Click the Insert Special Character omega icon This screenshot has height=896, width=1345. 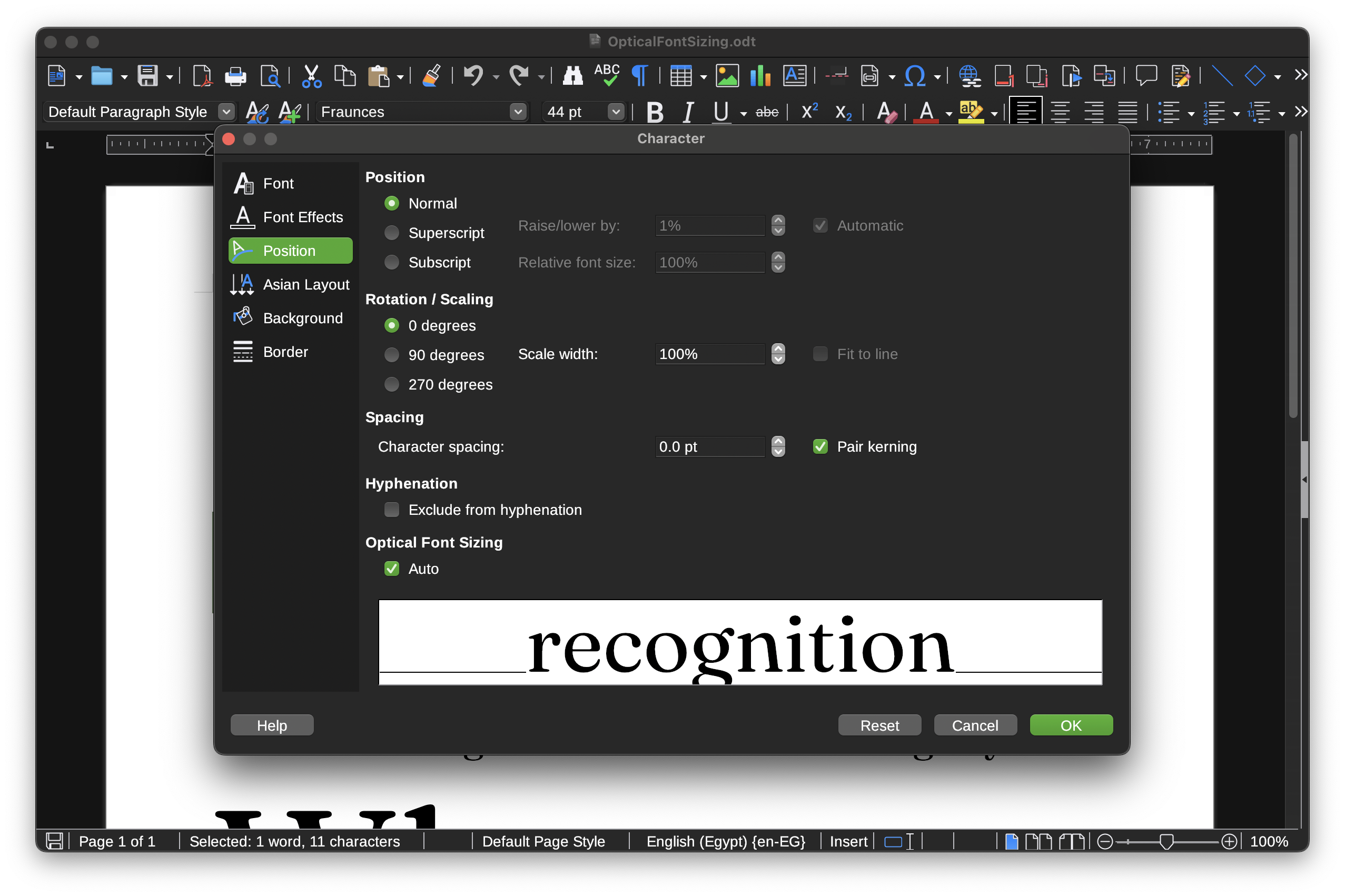pos(915,76)
